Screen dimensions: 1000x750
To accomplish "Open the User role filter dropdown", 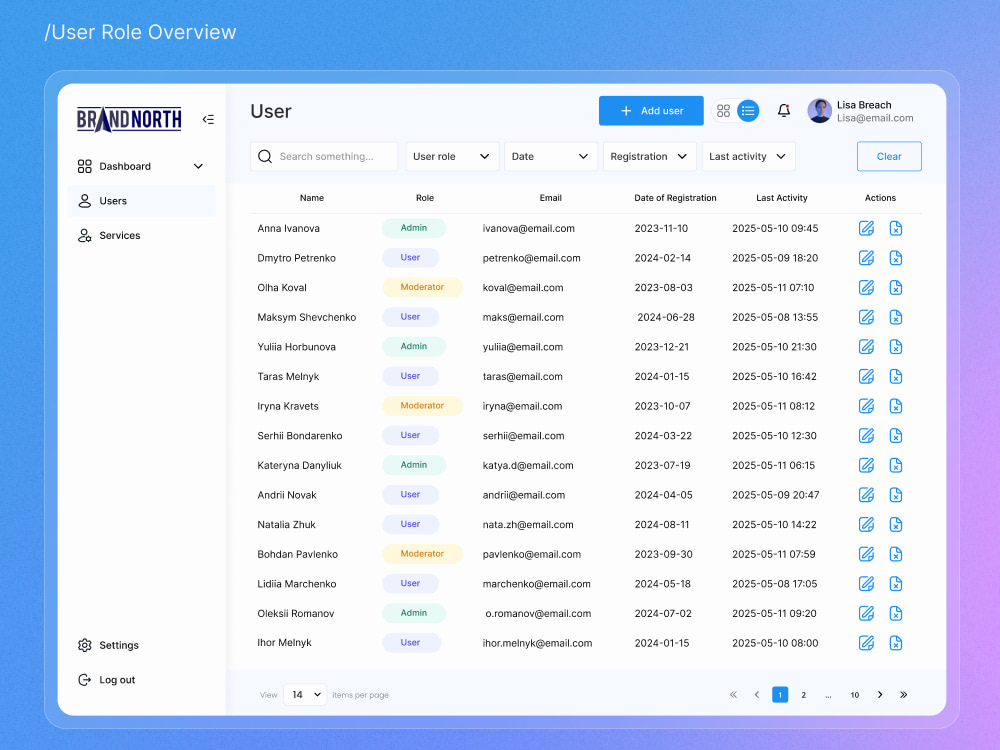I will point(452,156).
